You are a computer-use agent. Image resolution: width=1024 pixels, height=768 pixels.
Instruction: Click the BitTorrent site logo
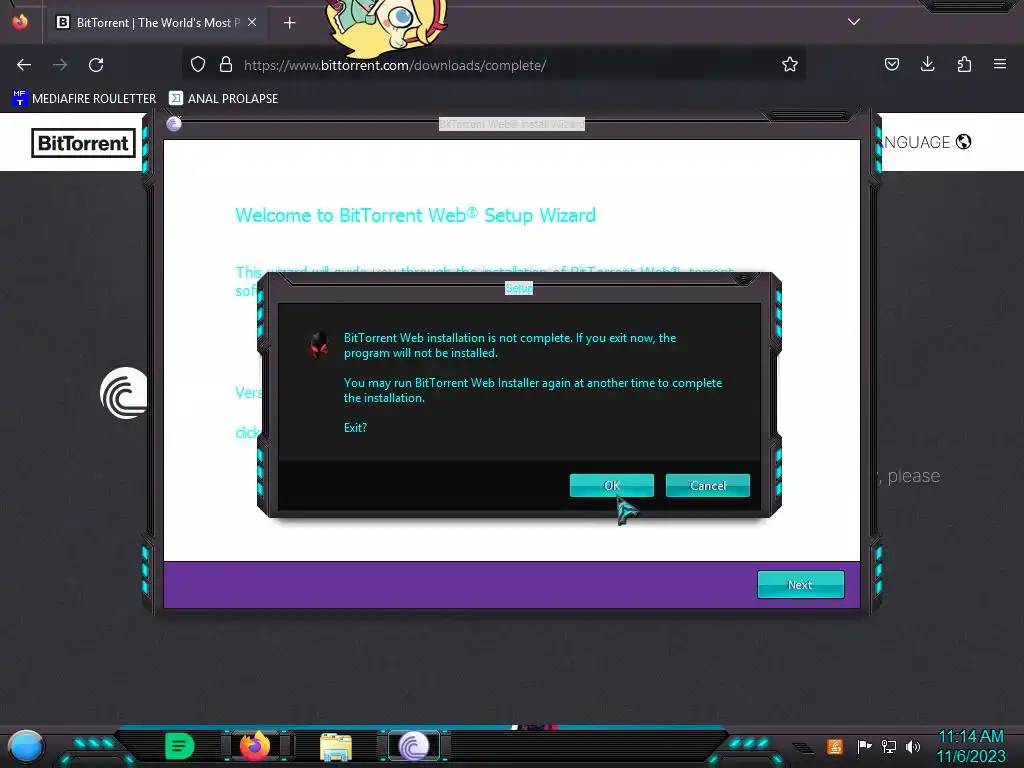[83, 143]
